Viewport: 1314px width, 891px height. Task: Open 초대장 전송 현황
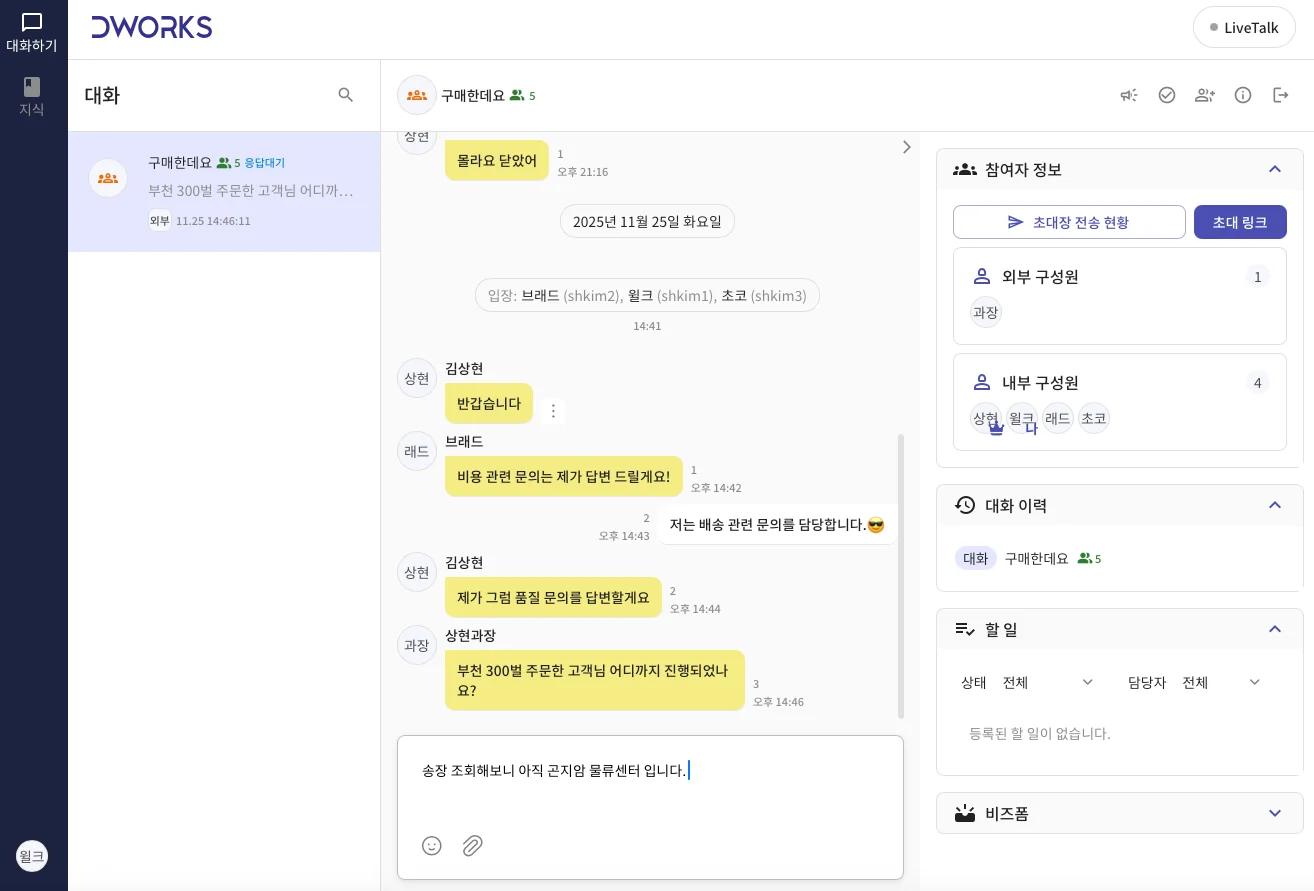tap(1069, 222)
